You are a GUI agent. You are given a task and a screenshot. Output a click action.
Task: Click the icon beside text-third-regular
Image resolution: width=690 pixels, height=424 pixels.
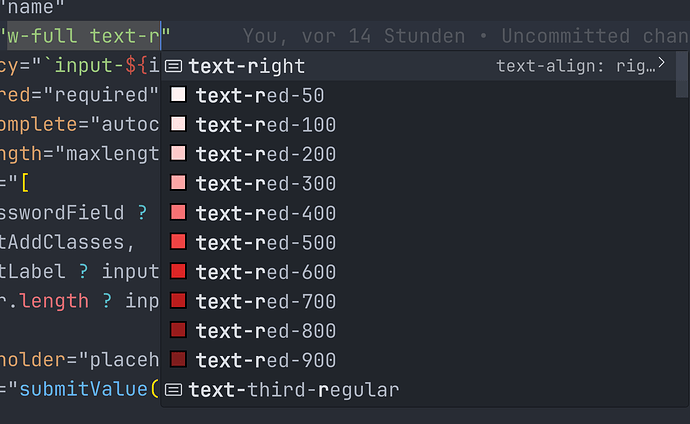click(174, 390)
